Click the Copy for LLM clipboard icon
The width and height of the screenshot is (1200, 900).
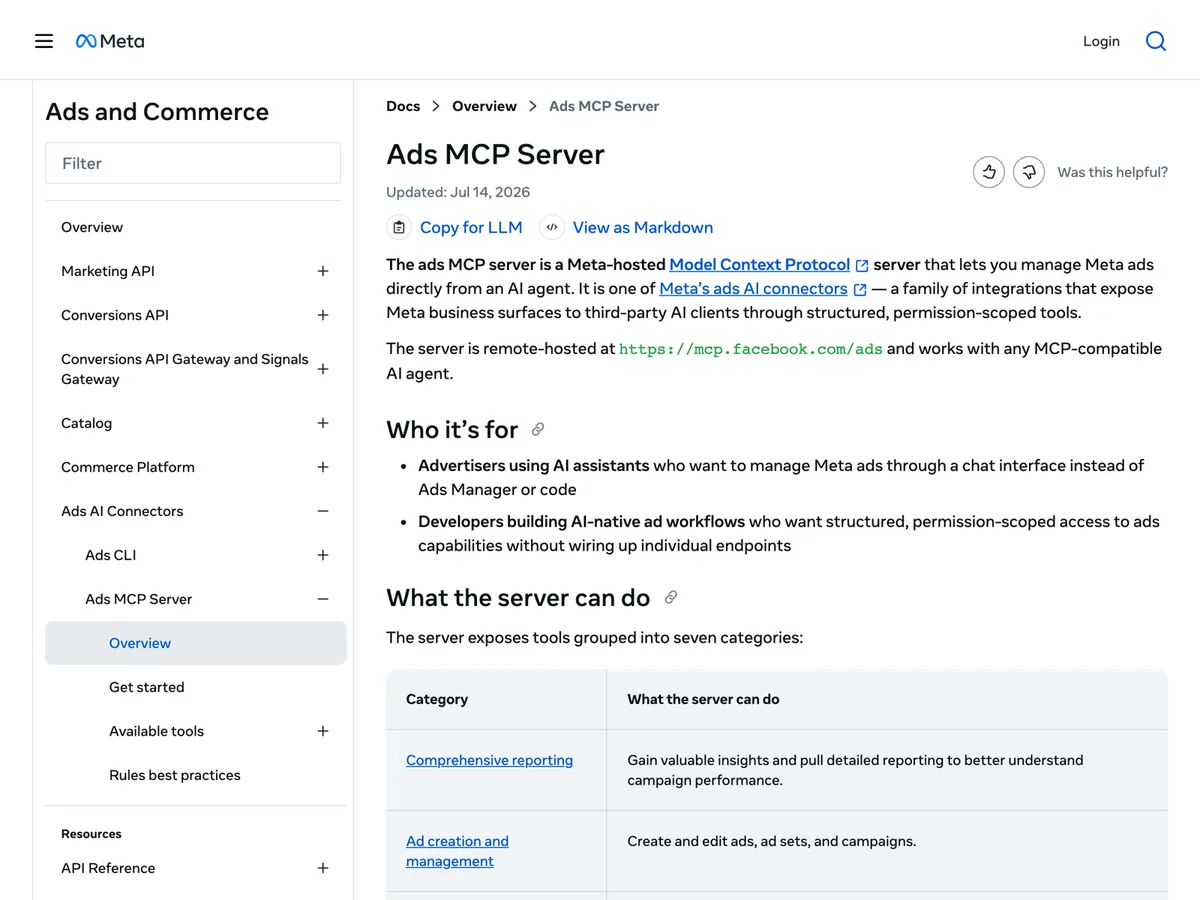(x=399, y=227)
